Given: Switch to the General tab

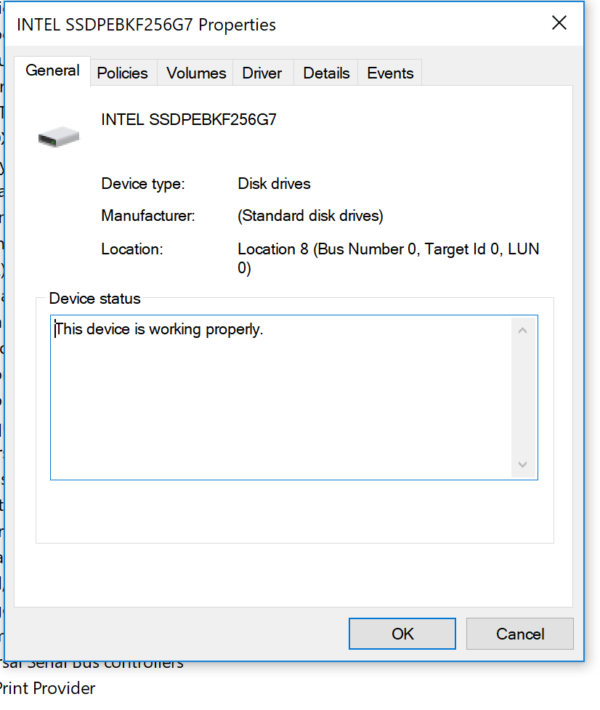Looking at the screenshot, I should [x=53, y=71].
